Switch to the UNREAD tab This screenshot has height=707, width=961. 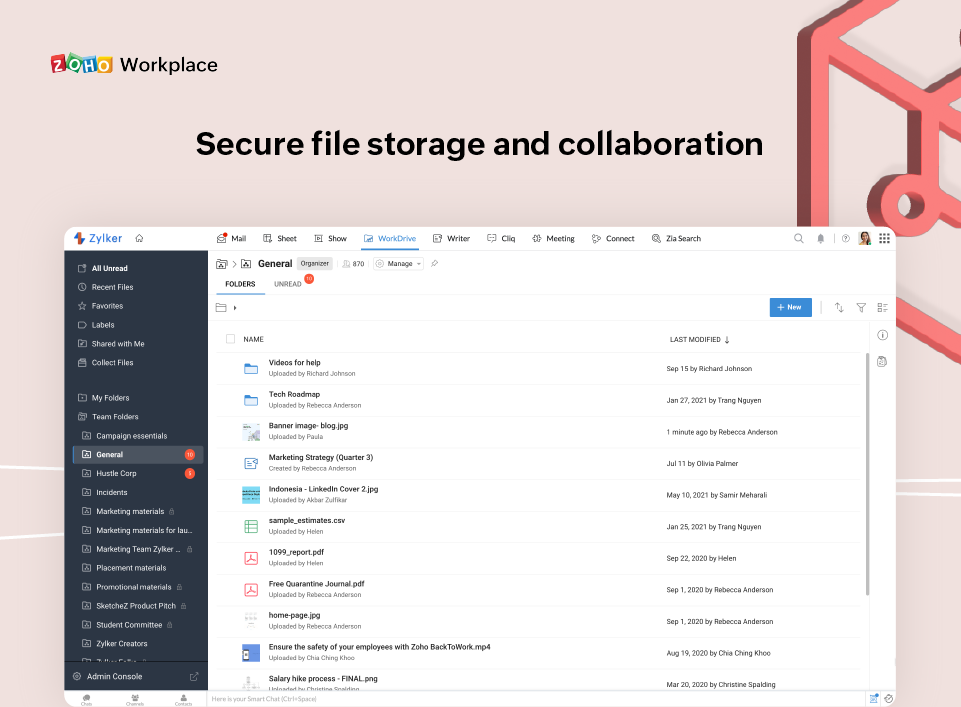click(287, 284)
